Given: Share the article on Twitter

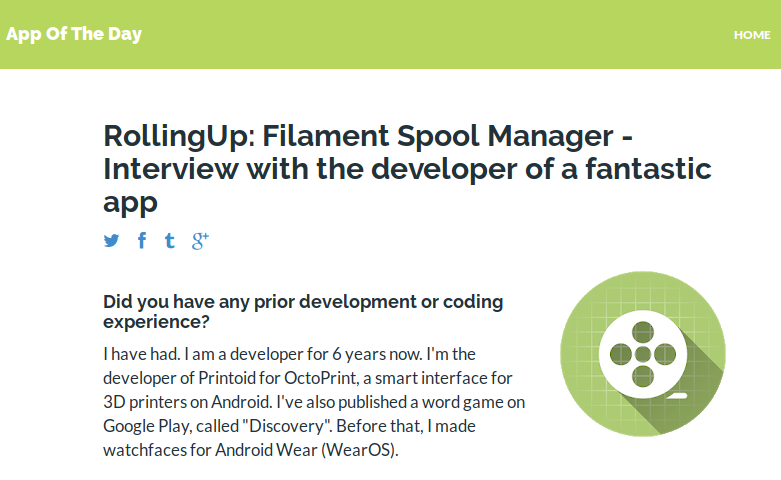Looking at the screenshot, I should [111, 240].
